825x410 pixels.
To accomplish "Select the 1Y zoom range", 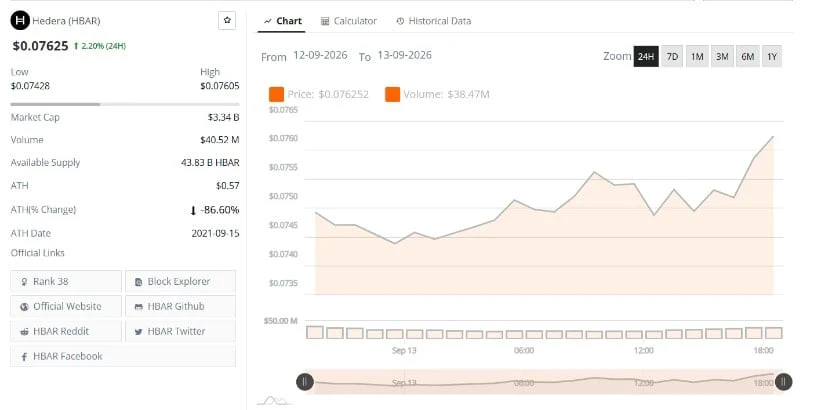I will [771, 56].
